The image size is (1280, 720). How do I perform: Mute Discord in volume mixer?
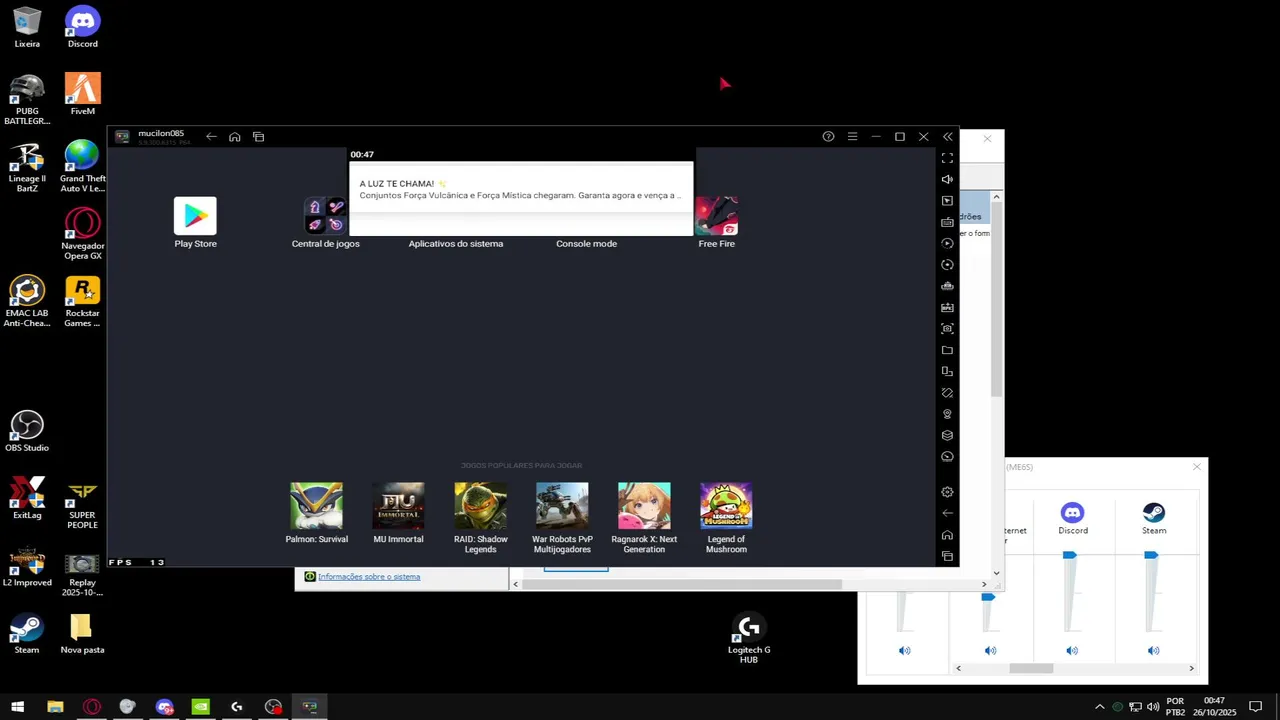pos(1072,650)
